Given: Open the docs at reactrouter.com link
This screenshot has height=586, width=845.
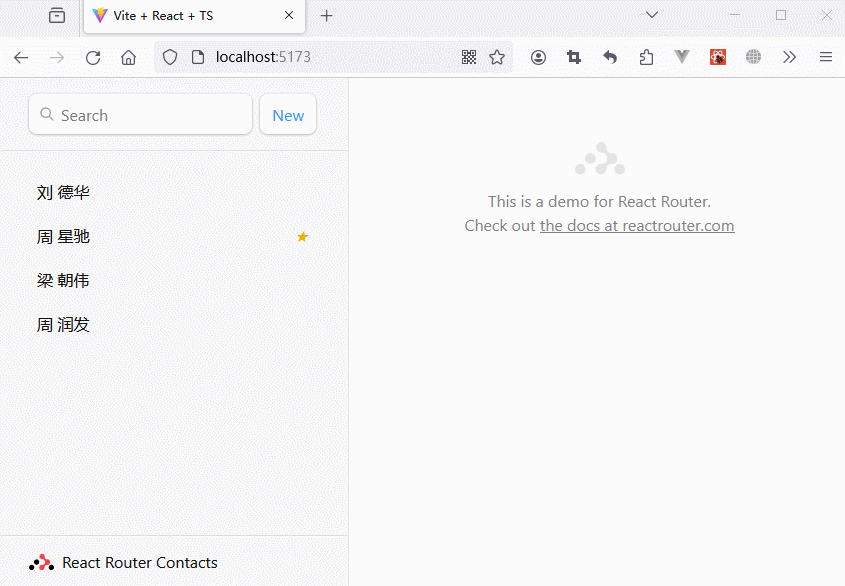Looking at the screenshot, I should 637,226.
